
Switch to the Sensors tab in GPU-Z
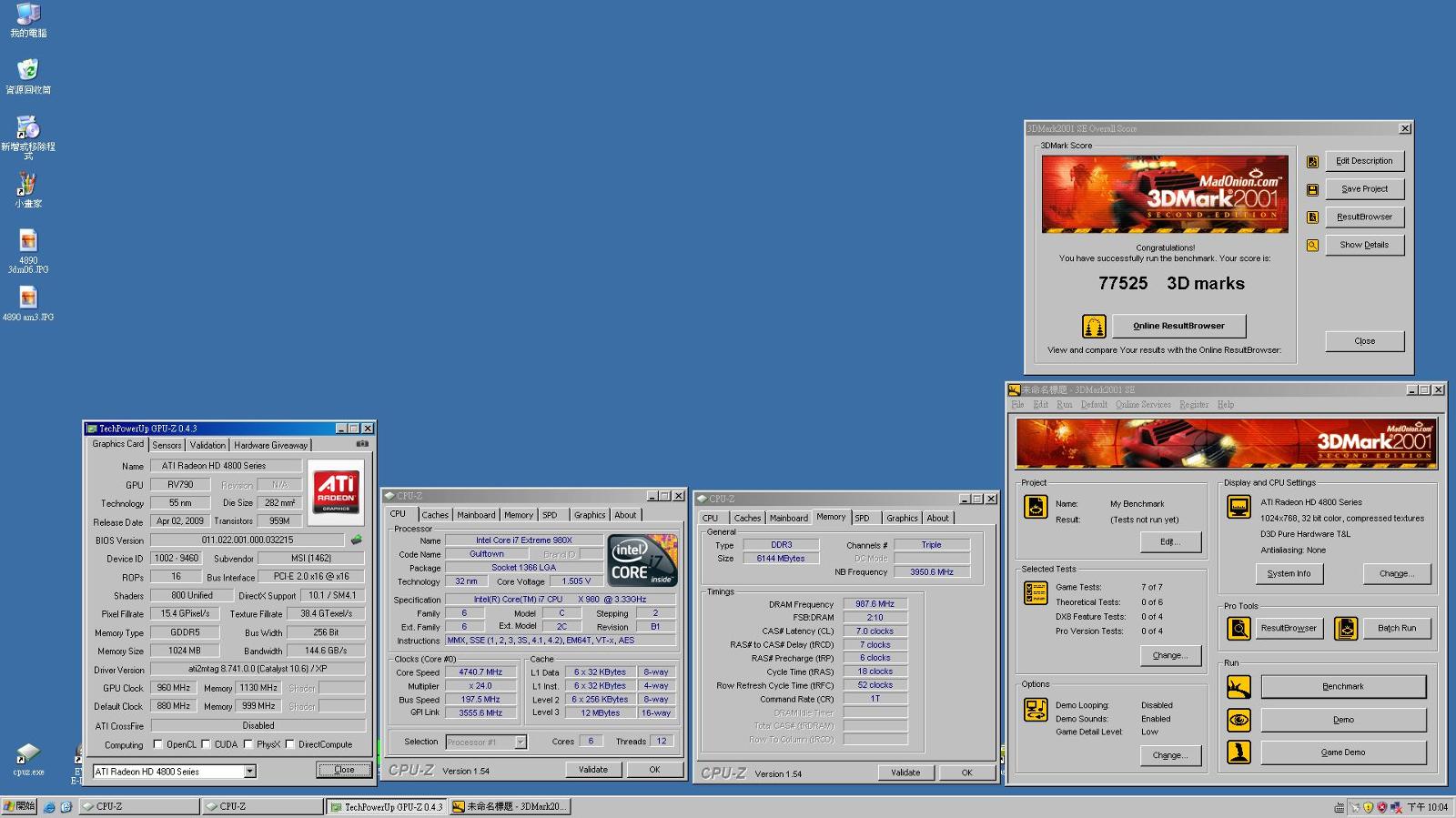point(167,445)
